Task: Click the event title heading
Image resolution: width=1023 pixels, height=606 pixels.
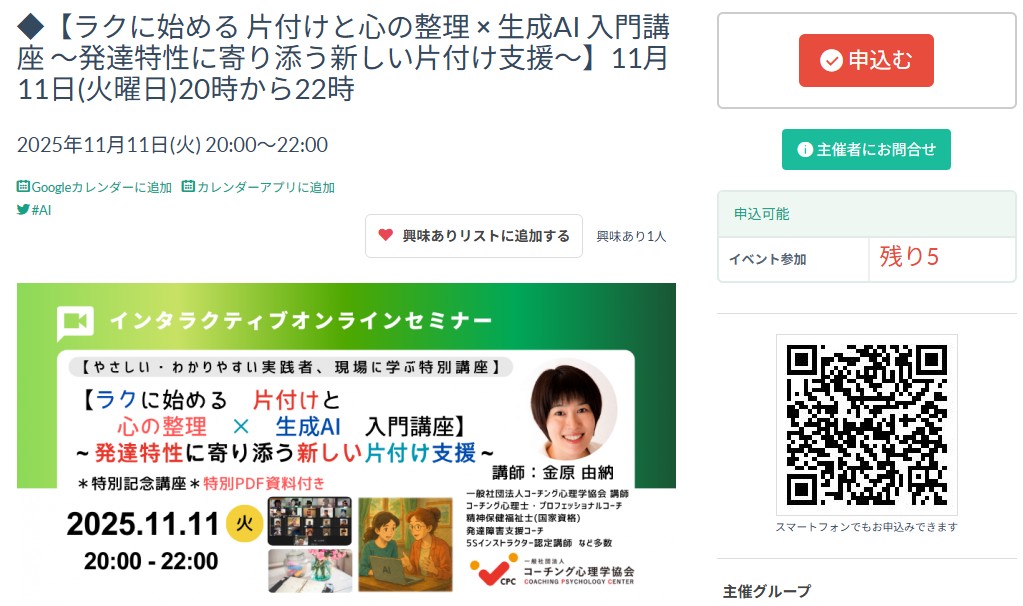Action: click(343, 57)
